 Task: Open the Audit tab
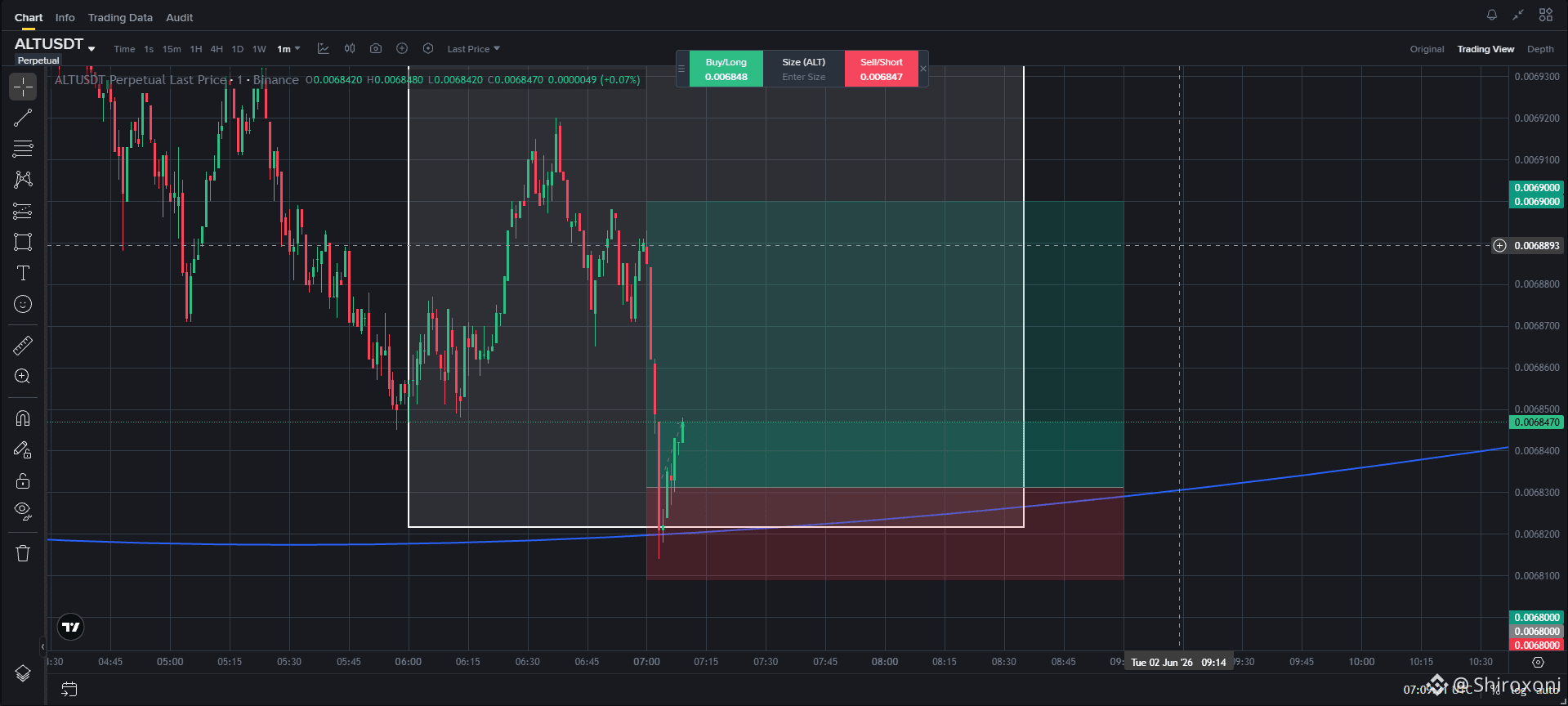(x=179, y=17)
